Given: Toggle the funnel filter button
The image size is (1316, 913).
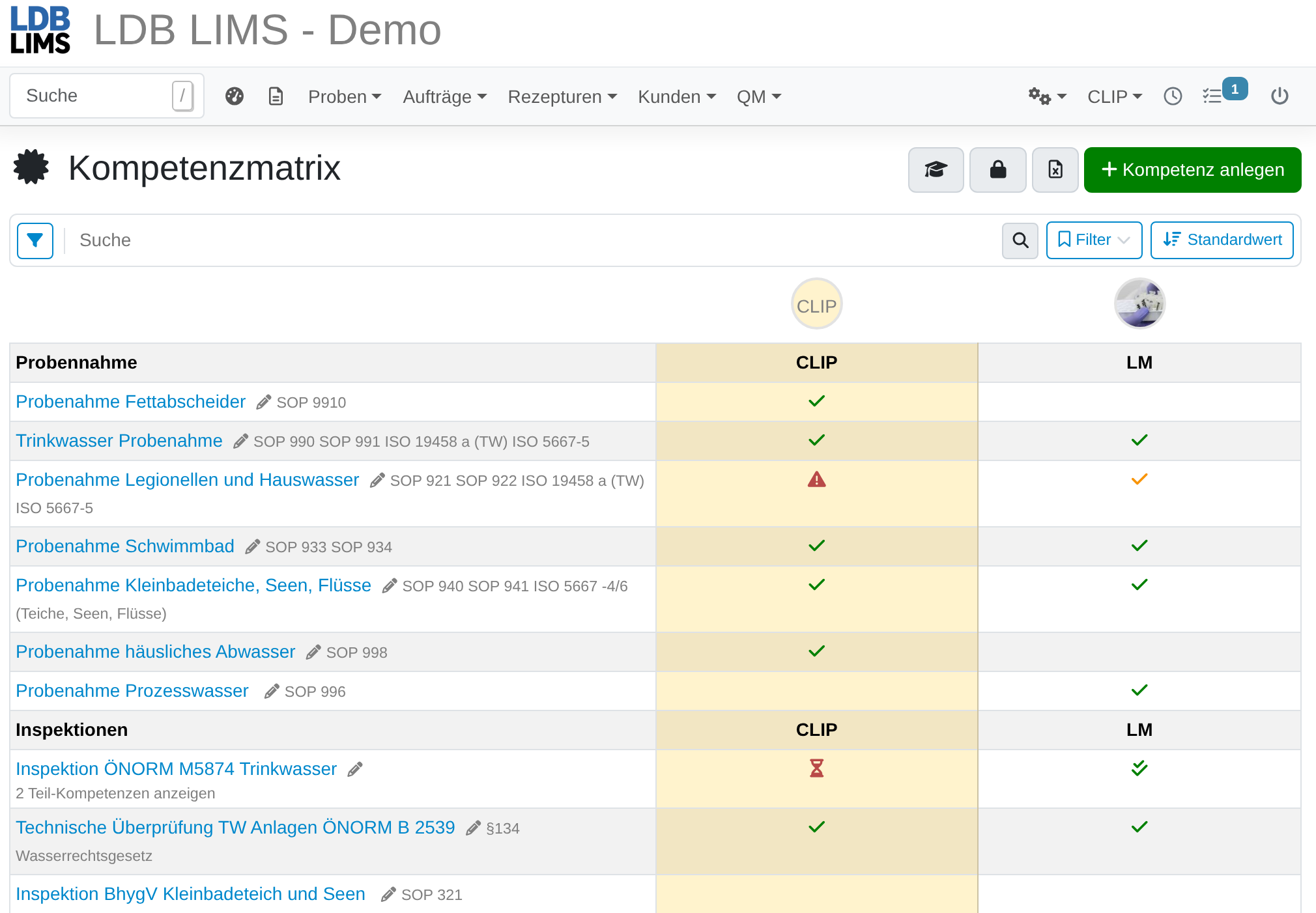Looking at the screenshot, I should pyautogui.click(x=35, y=240).
